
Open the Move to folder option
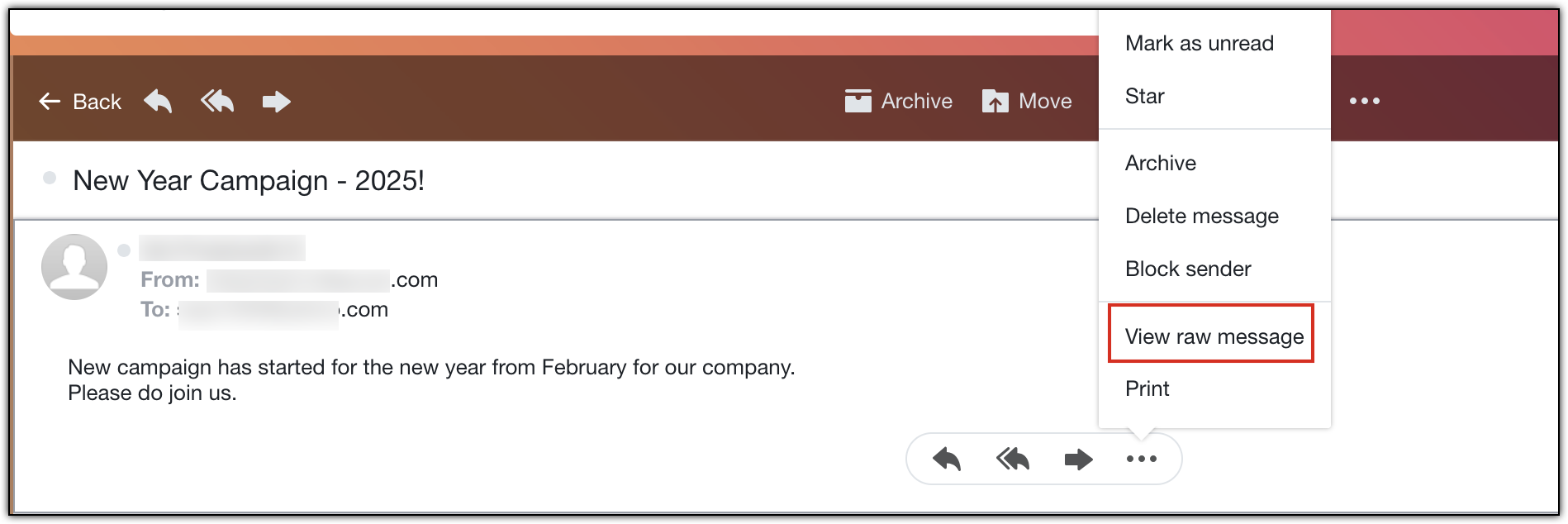pyautogui.click(x=1027, y=102)
